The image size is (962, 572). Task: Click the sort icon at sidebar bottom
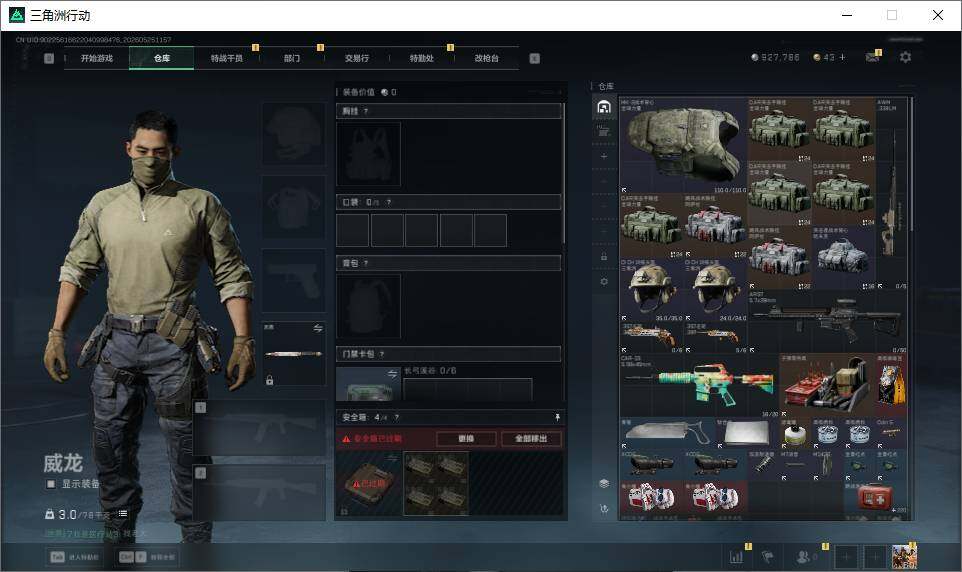pos(604,509)
